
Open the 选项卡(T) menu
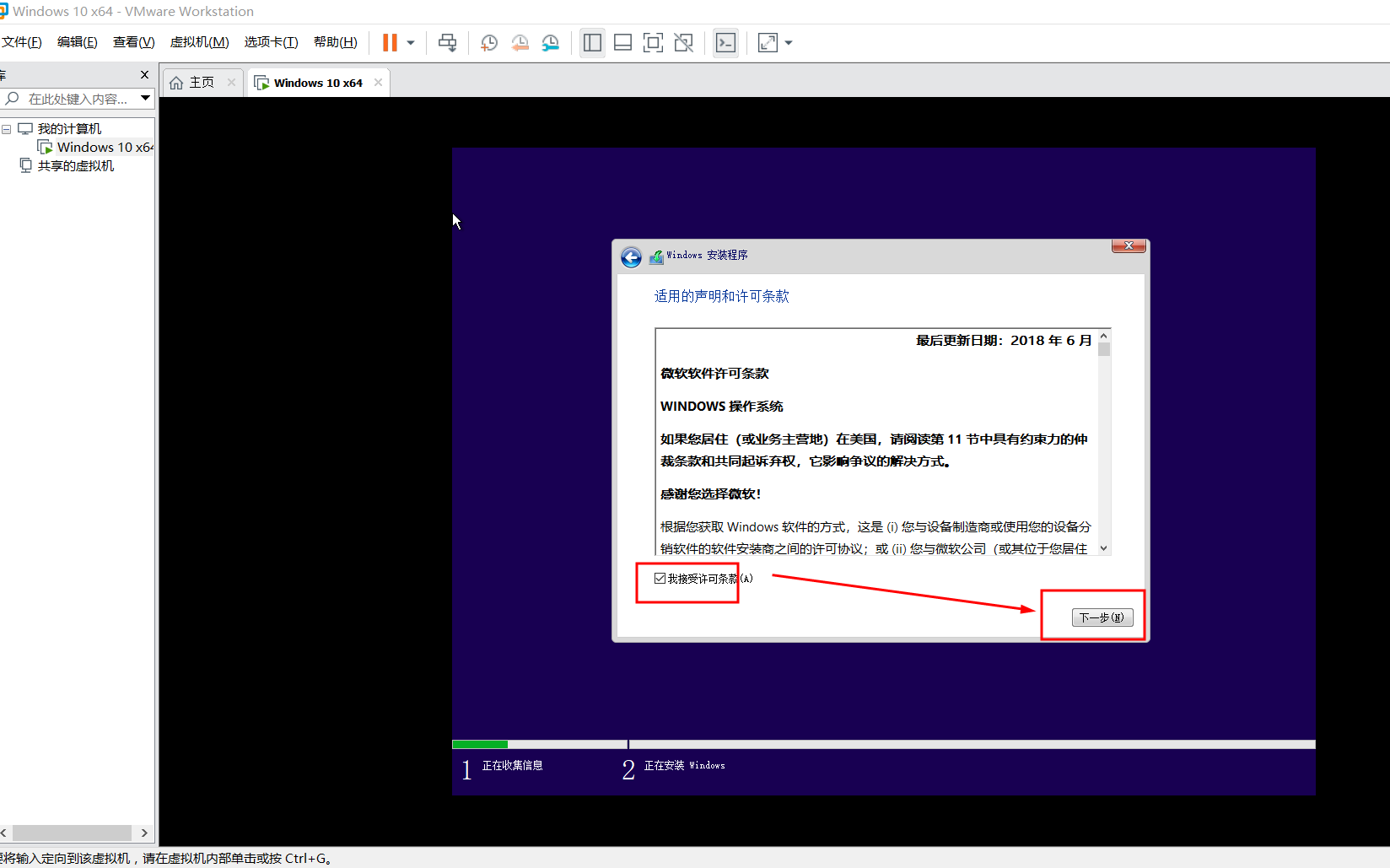(272, 42)
